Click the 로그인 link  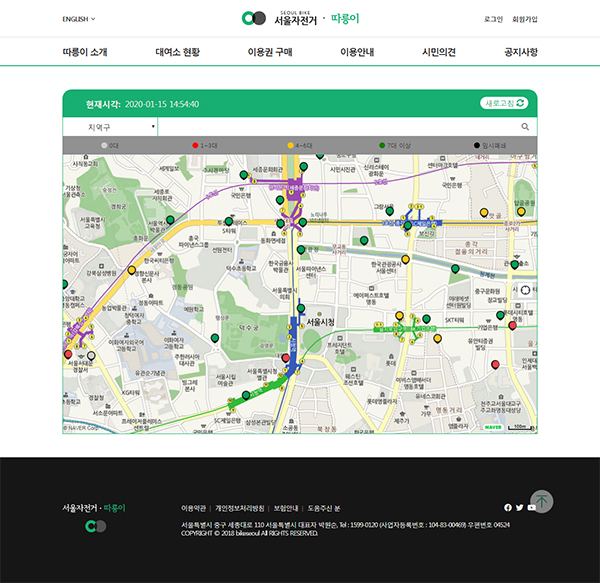click(493, 19)
